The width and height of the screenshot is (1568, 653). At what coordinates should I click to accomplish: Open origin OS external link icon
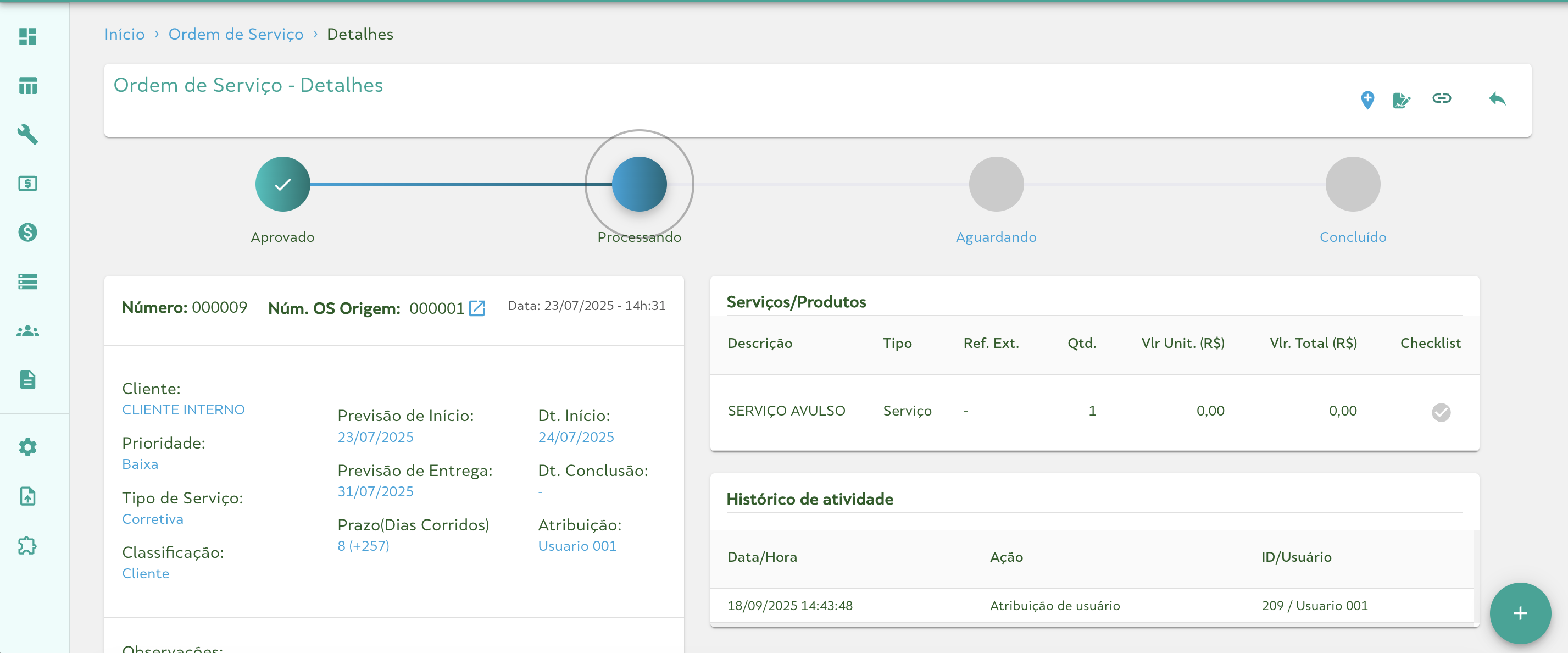click(x=477, y=308)
